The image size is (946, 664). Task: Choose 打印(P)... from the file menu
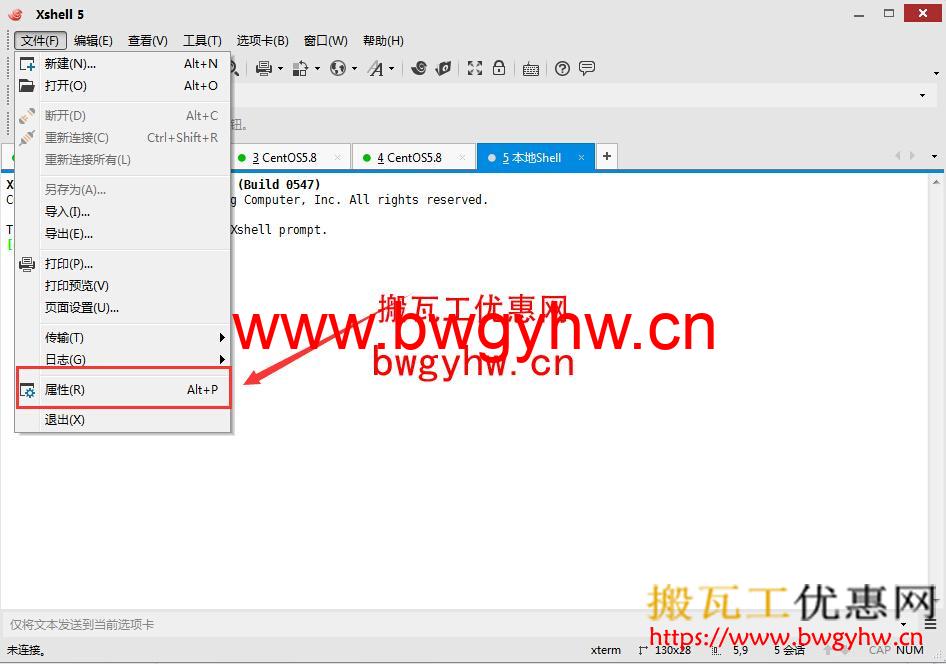pyautogui.click(x=122, y=264)
